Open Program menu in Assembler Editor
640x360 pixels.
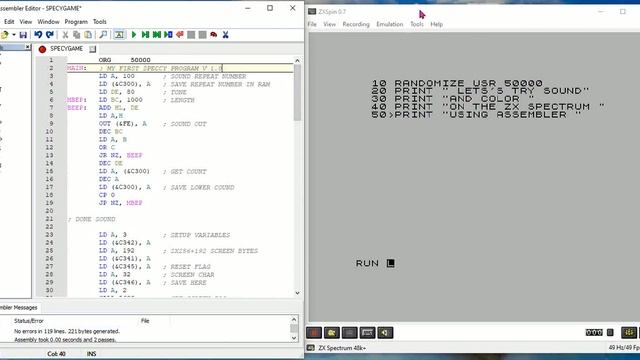click(x=76, y=22)
